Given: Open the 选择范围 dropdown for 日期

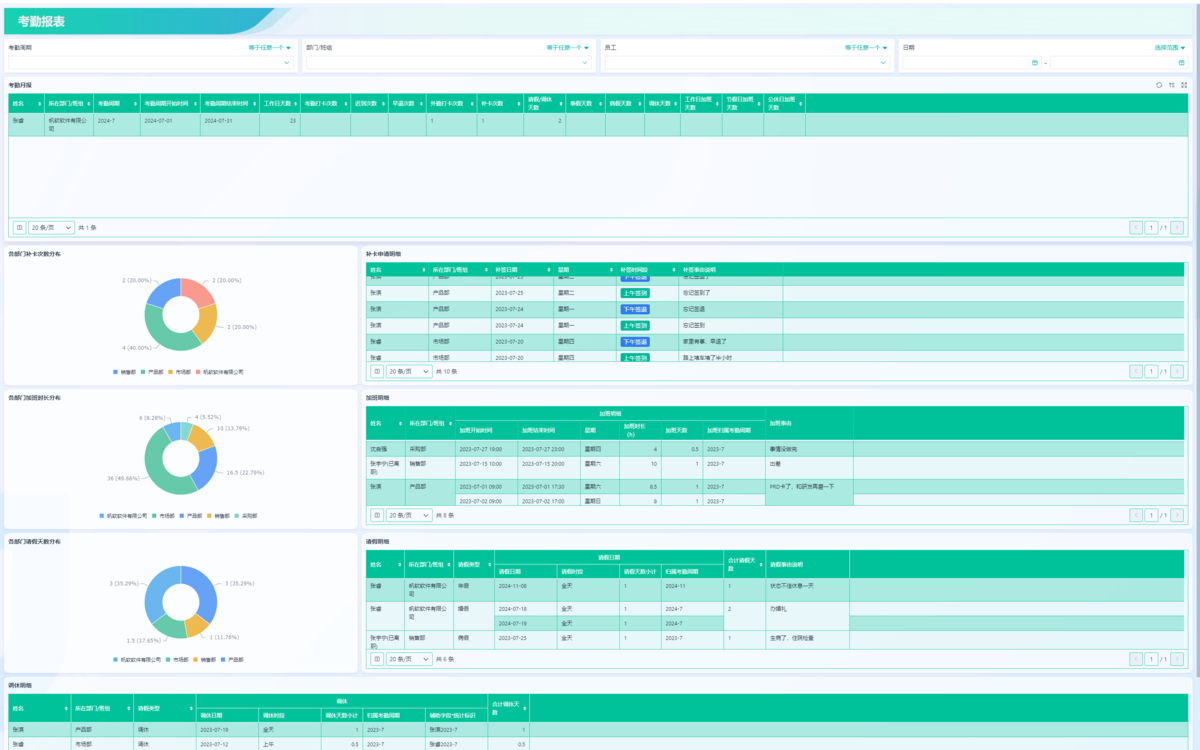Looking at the screenshot, I should tap(1169, 47).
